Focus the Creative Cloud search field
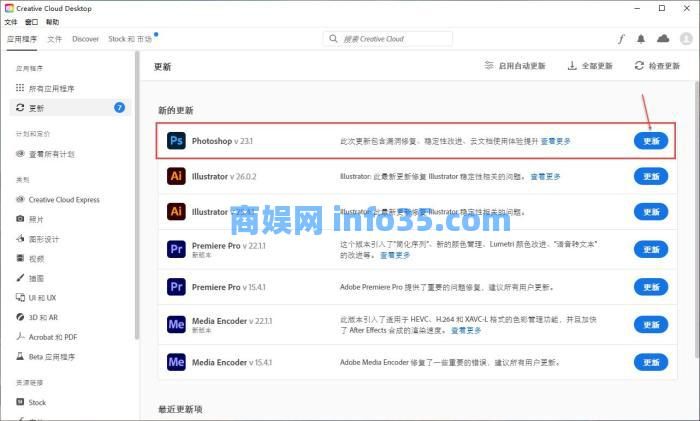Viewport: 700px width, 421px height. click(388, 39)
